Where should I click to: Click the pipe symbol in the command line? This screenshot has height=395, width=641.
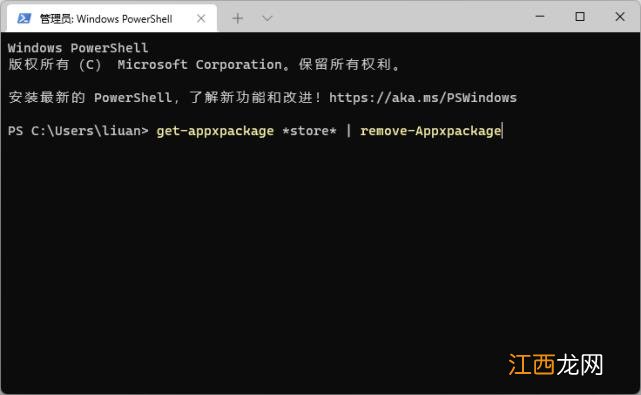click(348, 130)
